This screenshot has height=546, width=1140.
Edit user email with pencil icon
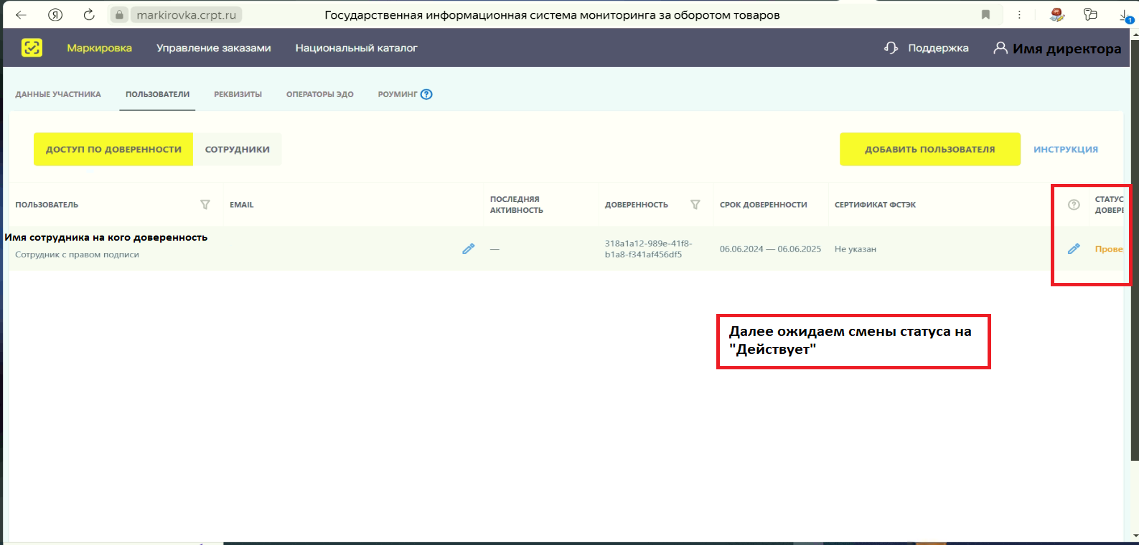tap(468, 249)
